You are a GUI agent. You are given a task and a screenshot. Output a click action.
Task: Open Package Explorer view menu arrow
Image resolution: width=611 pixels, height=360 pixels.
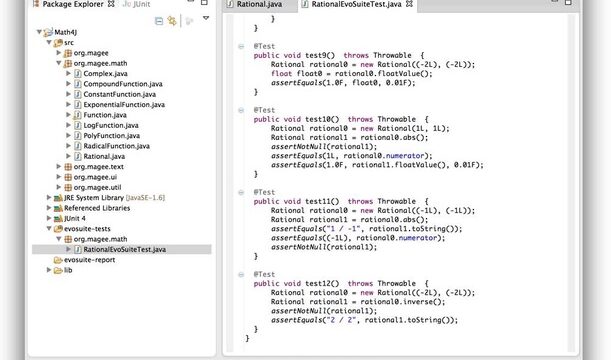pyautogui.click(x=206, y=18)
